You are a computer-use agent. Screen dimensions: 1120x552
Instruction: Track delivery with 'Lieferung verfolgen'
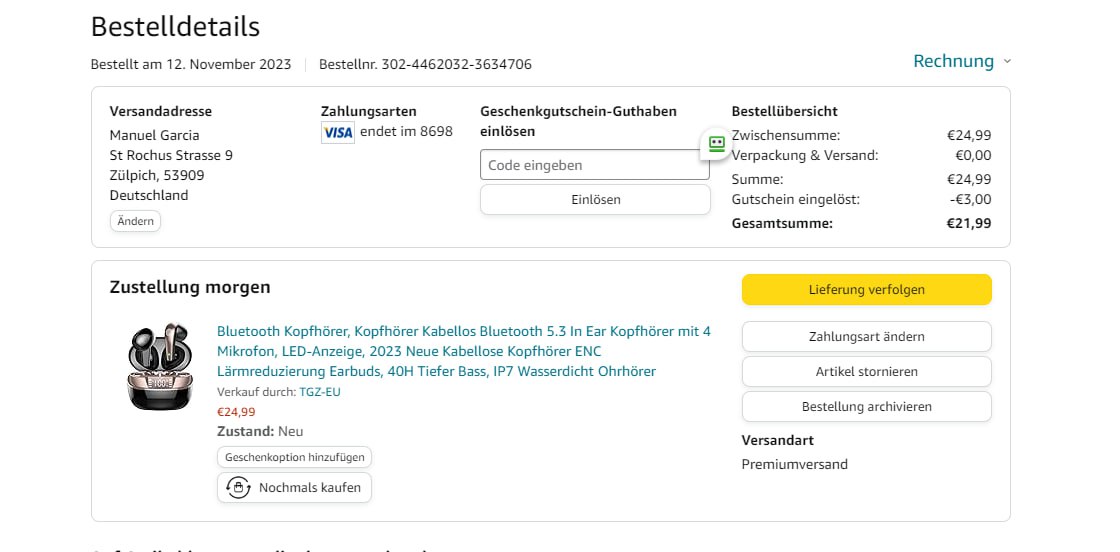[866, 290]
